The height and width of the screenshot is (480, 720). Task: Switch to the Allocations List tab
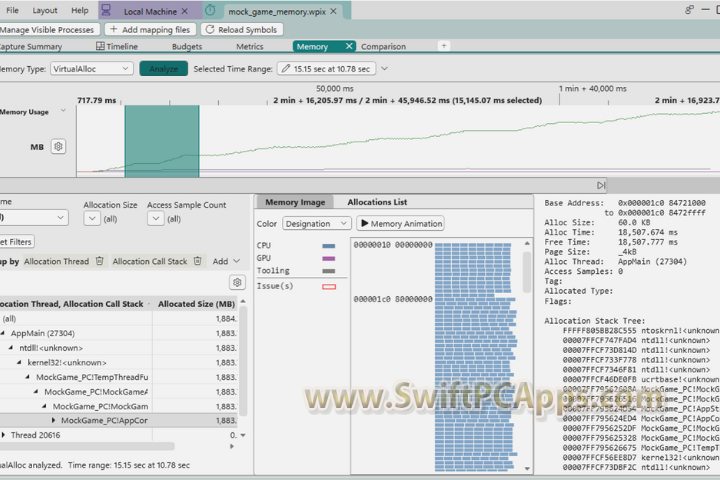[377, 202]
